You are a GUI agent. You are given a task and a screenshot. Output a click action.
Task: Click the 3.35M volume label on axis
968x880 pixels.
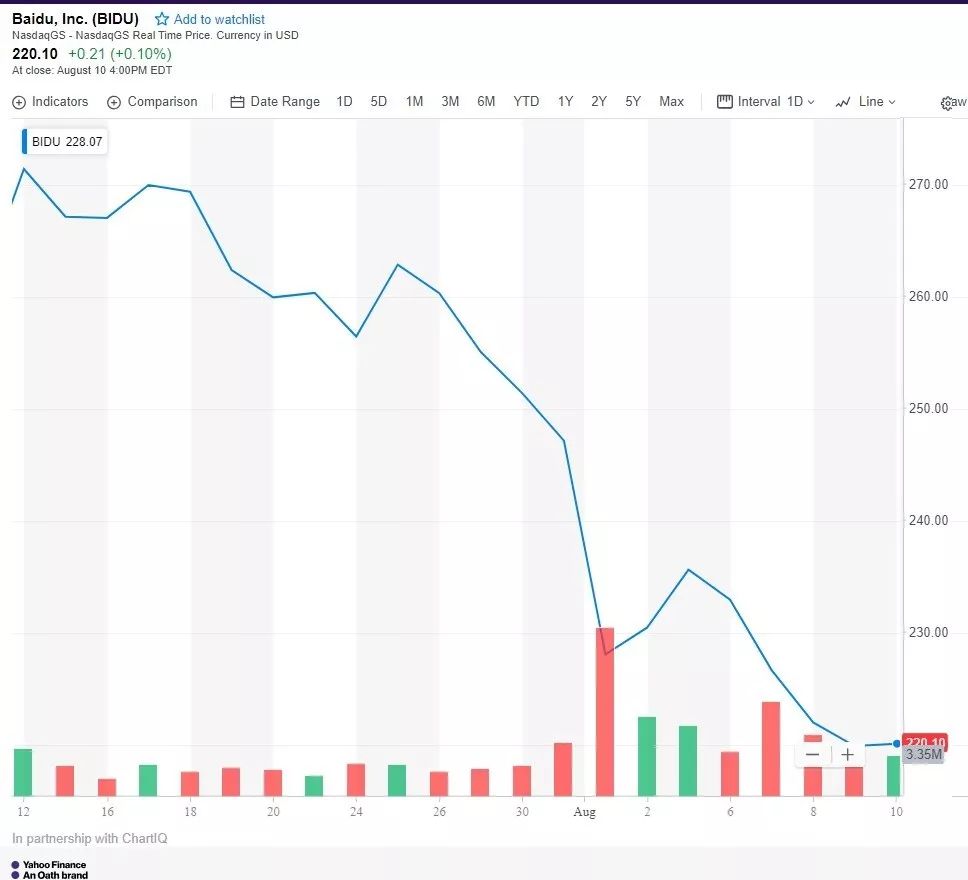tap(924, 755)
